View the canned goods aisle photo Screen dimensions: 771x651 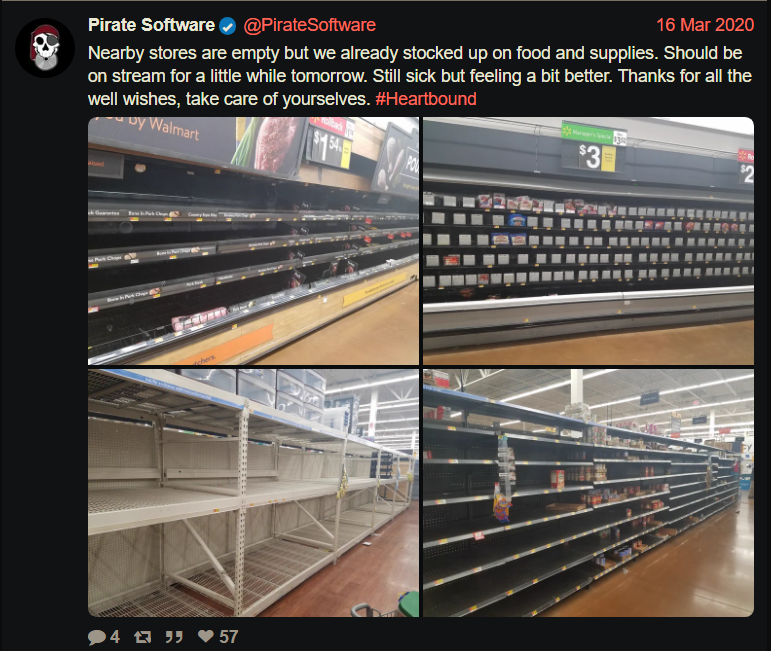tap(589, 493)
